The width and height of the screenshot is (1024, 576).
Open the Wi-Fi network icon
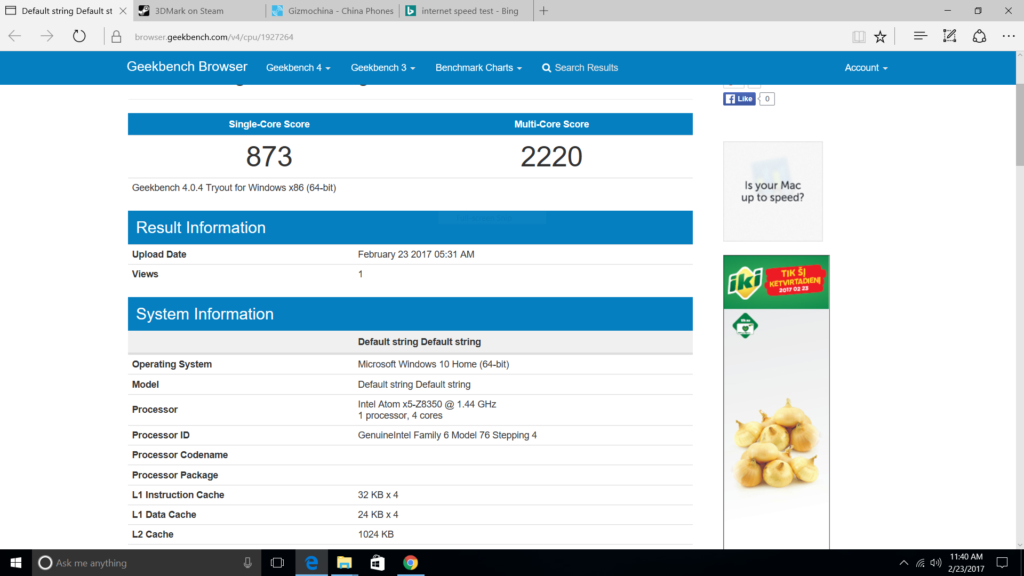pyautogui.click(x=920, y=562)
